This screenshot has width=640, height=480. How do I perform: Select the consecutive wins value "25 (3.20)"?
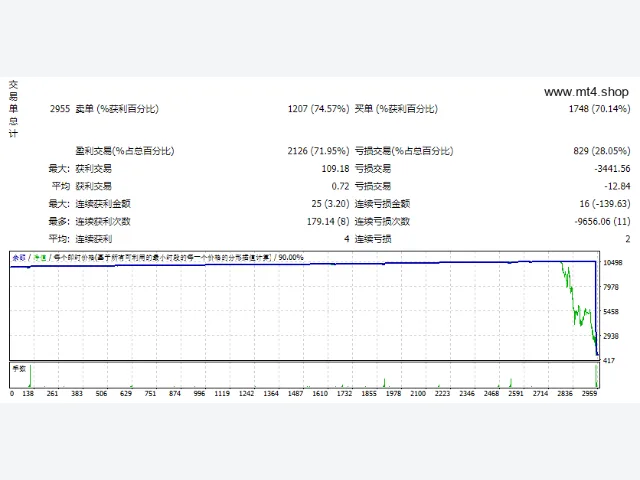tap(330, 204)
